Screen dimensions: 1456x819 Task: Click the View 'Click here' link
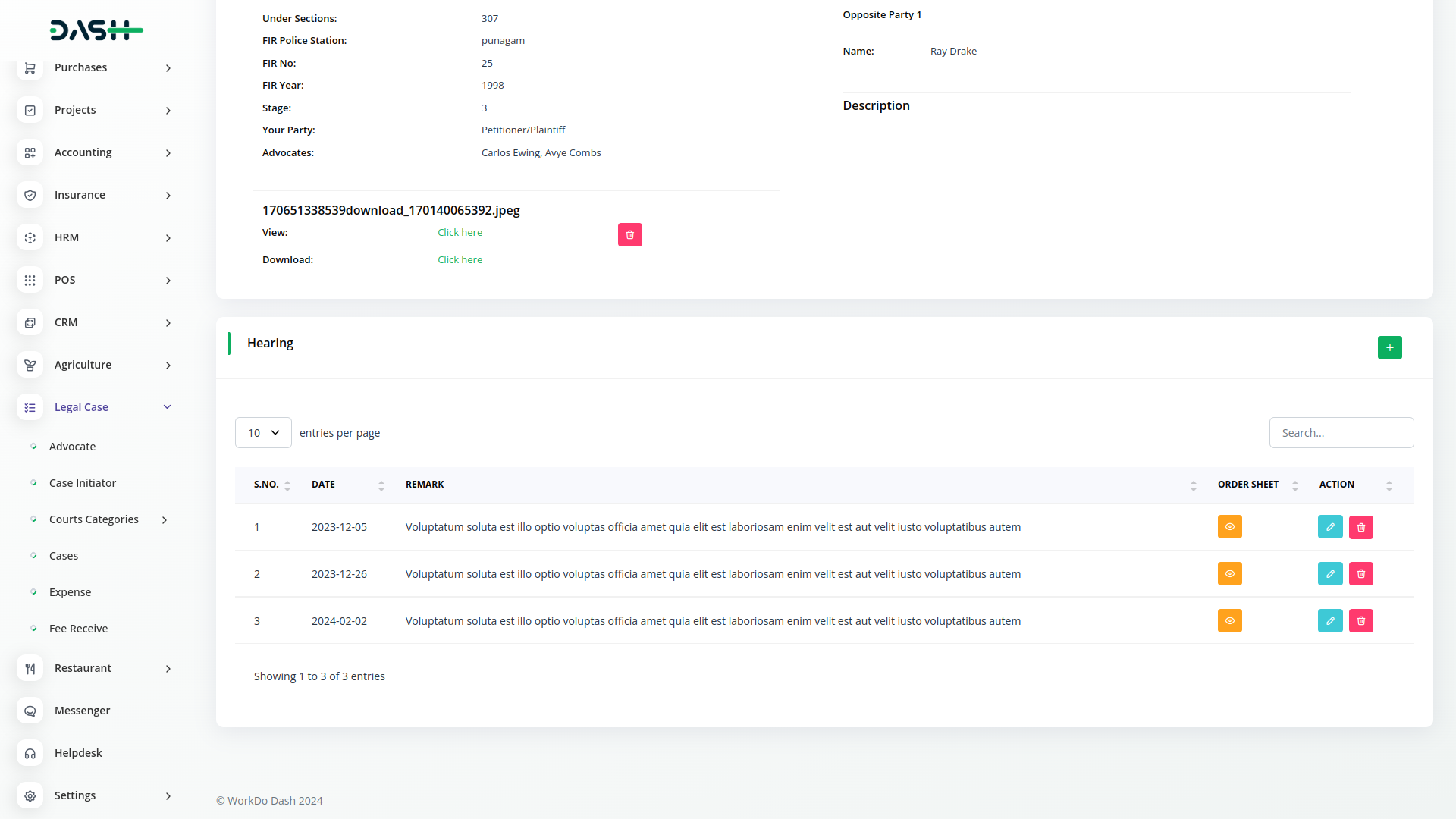(x=460, y=233)
